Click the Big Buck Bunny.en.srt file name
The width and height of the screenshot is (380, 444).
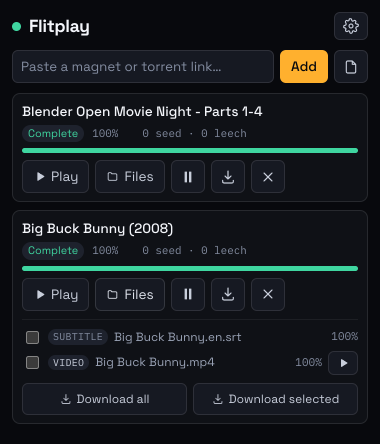point(178,337)
